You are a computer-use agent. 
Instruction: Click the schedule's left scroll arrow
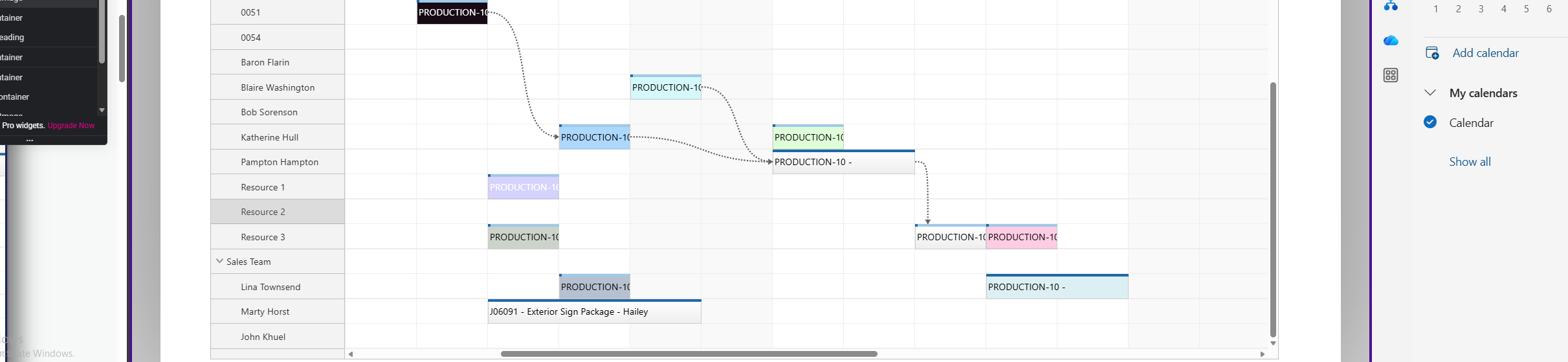tap(351, 354)
